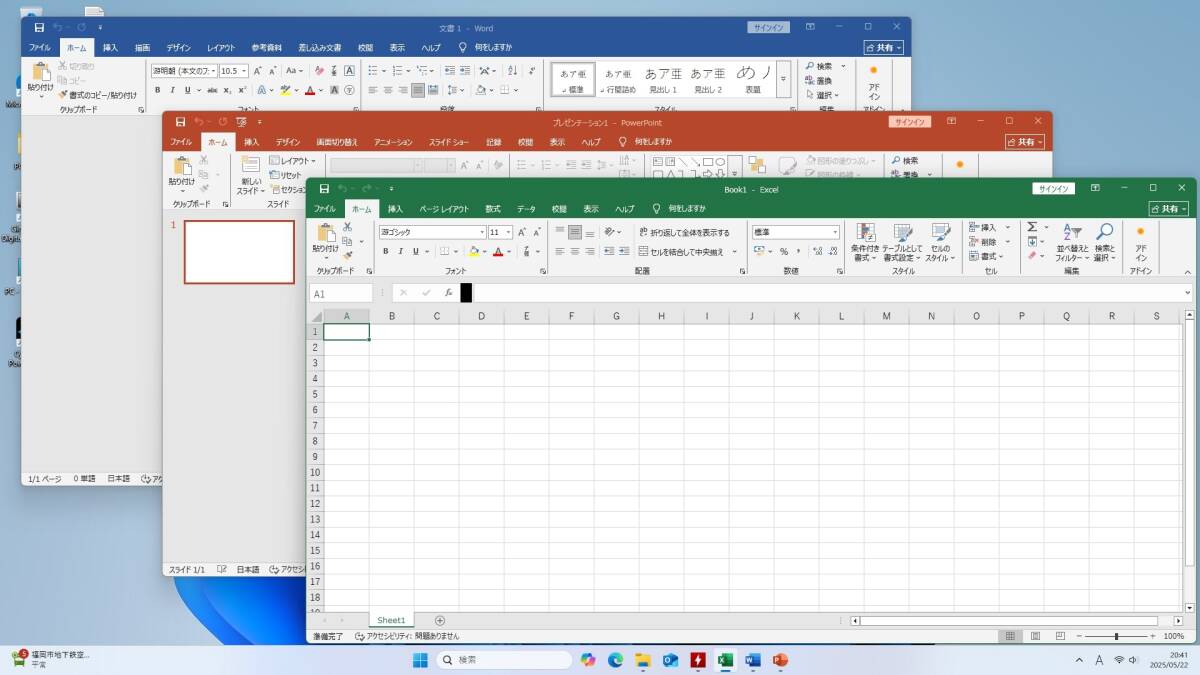This screenshot has height=675, width=1200.
Task: Toggle Bold in the Excel font group
Action: pyautogui.click(x=386, y=251)
